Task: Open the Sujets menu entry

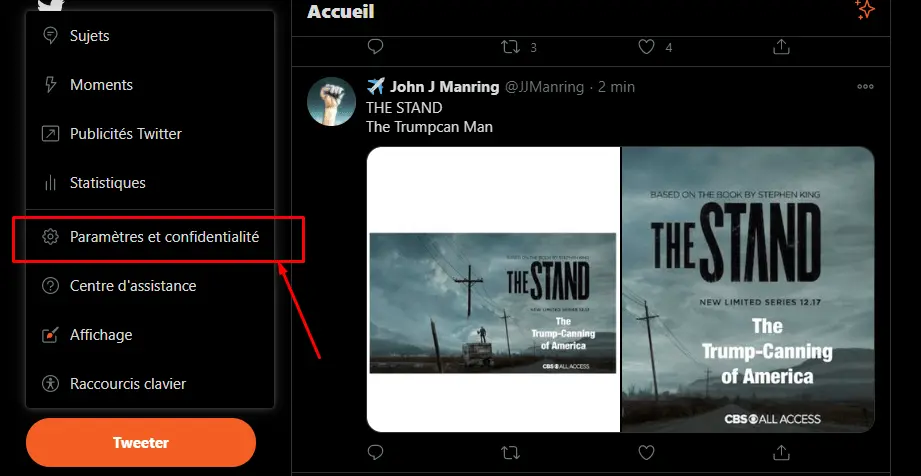Action: (150, 36)
